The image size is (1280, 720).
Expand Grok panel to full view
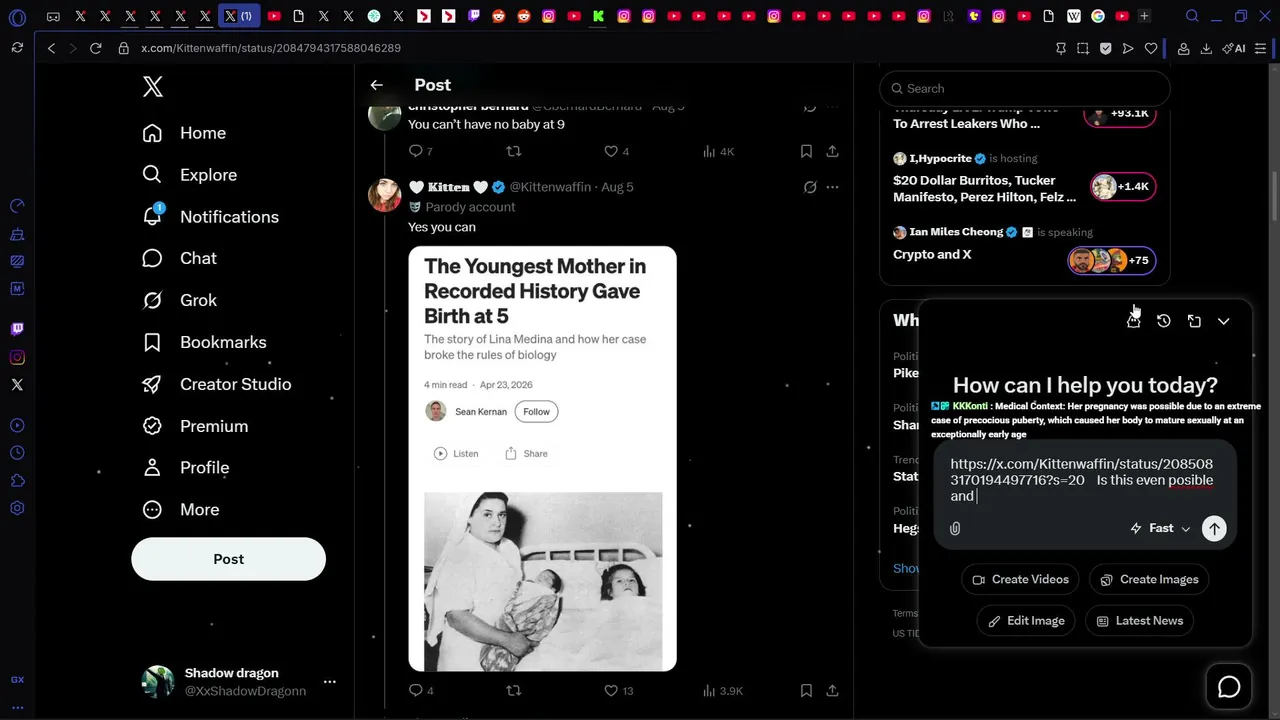pyautogui.click(x=1194, y=321)
